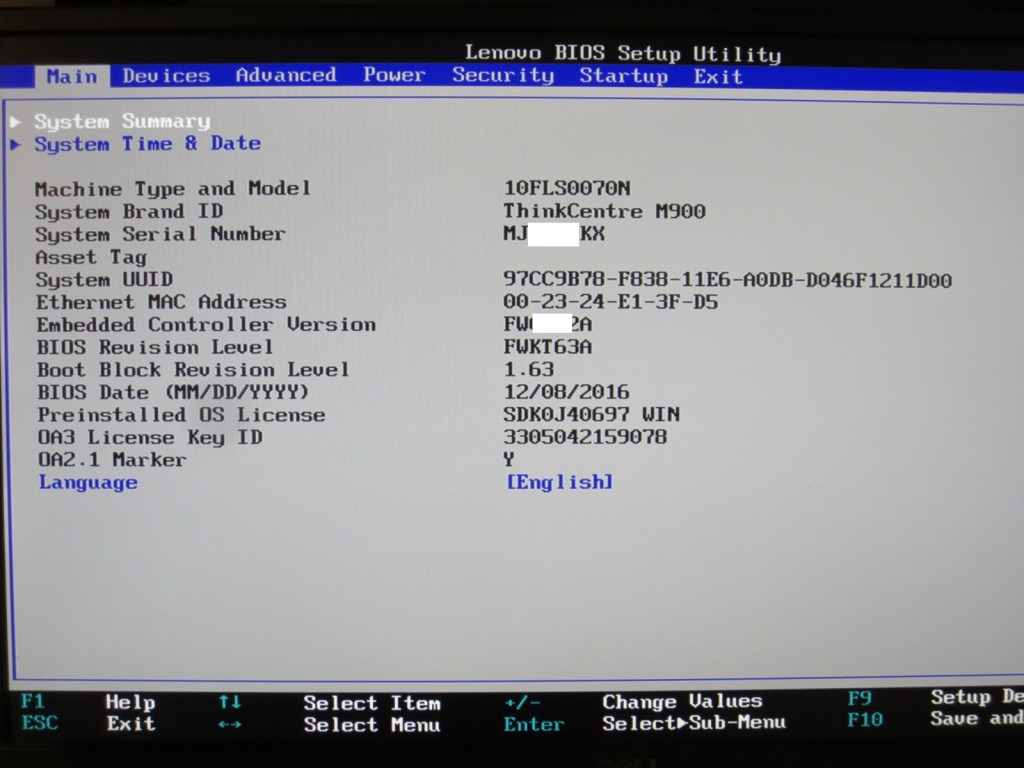Click the value SDK0J40697 WIN
Viewport: 1024px width, 768px height.
[x=592, y=414]
